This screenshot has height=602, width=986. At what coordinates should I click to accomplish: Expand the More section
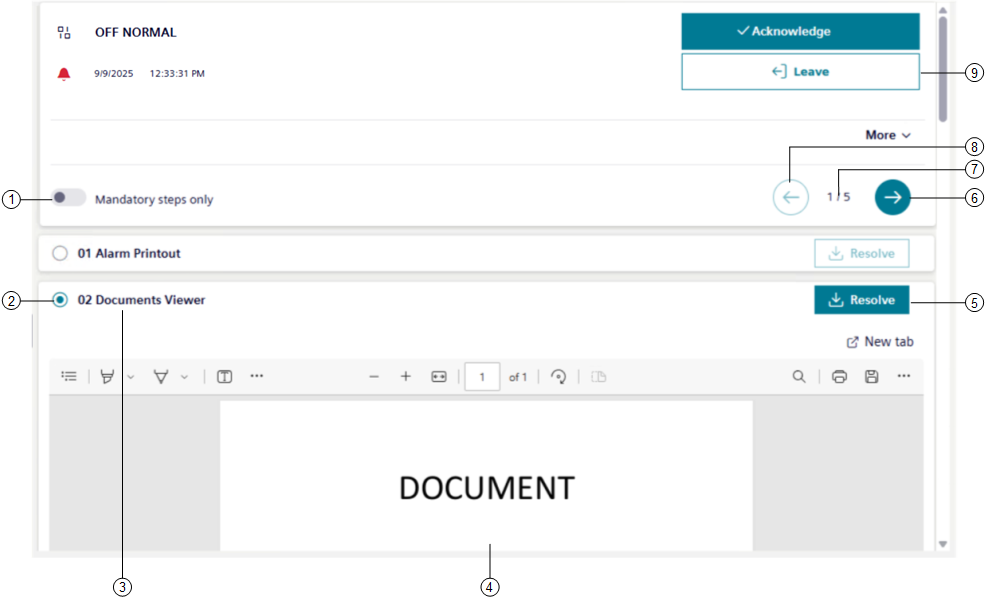pyautogui.click(x=888, y=135)
